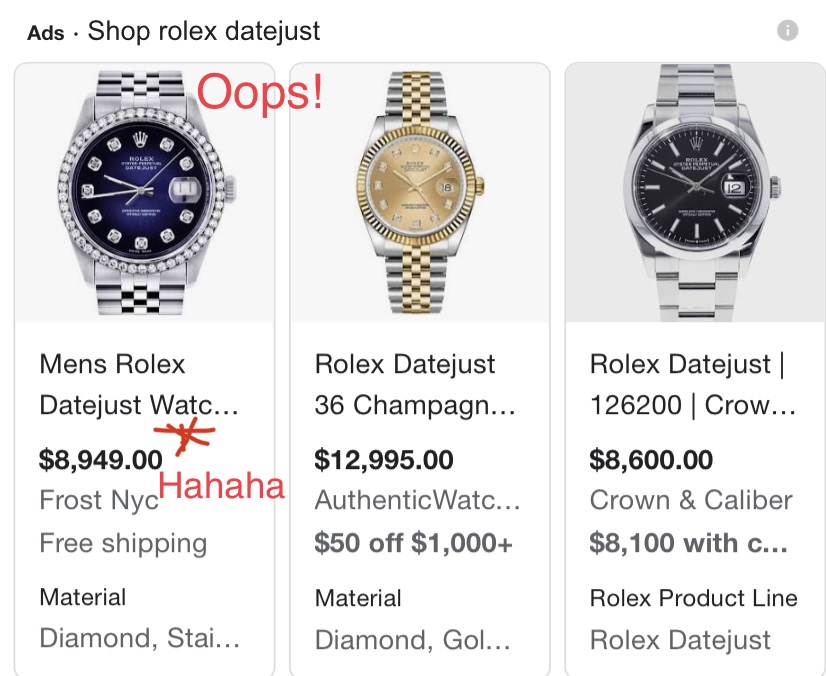Open the black dial steel Rolex image

tap(696, 192)
